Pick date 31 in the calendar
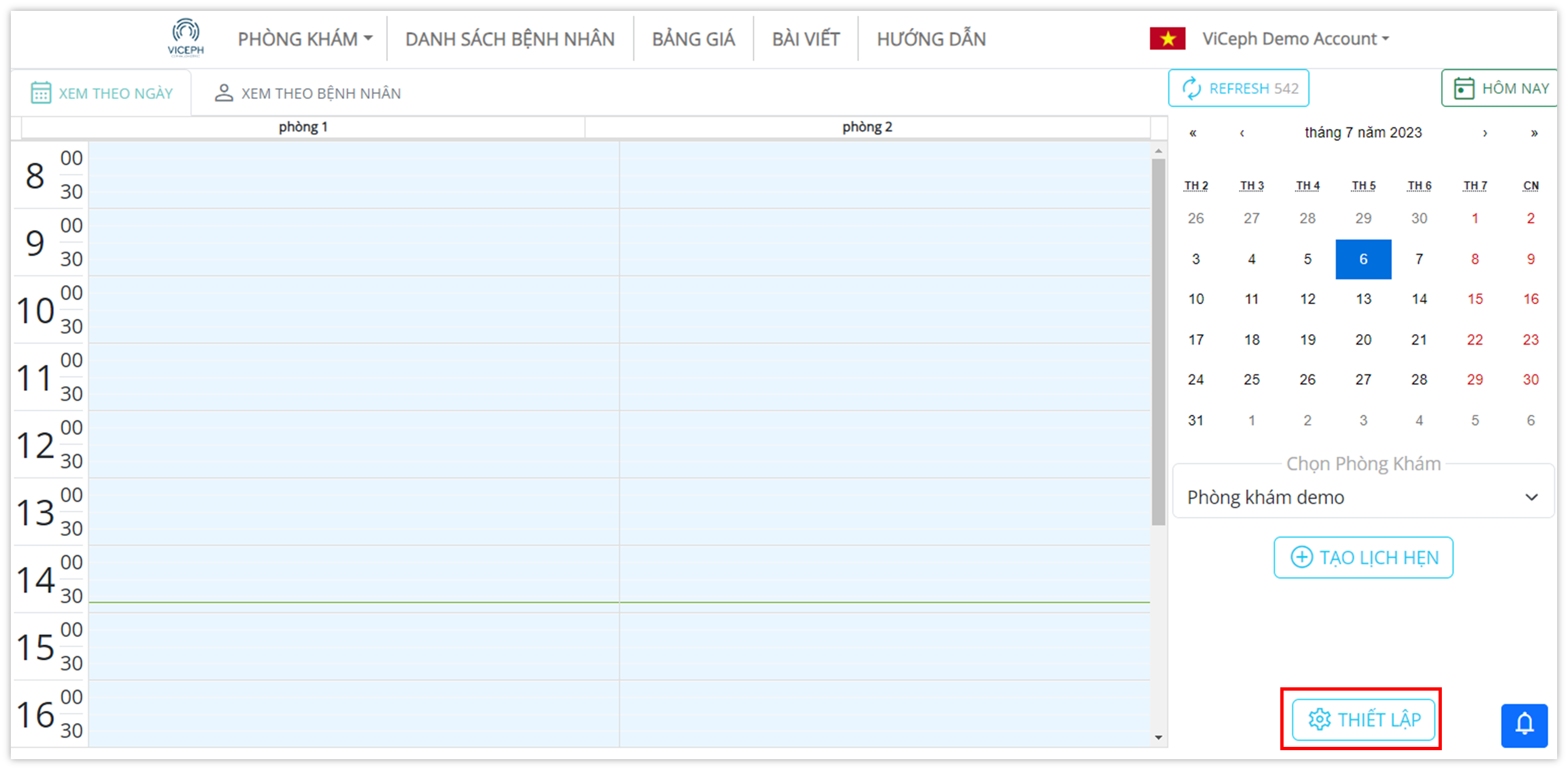 click(1195, 420)
